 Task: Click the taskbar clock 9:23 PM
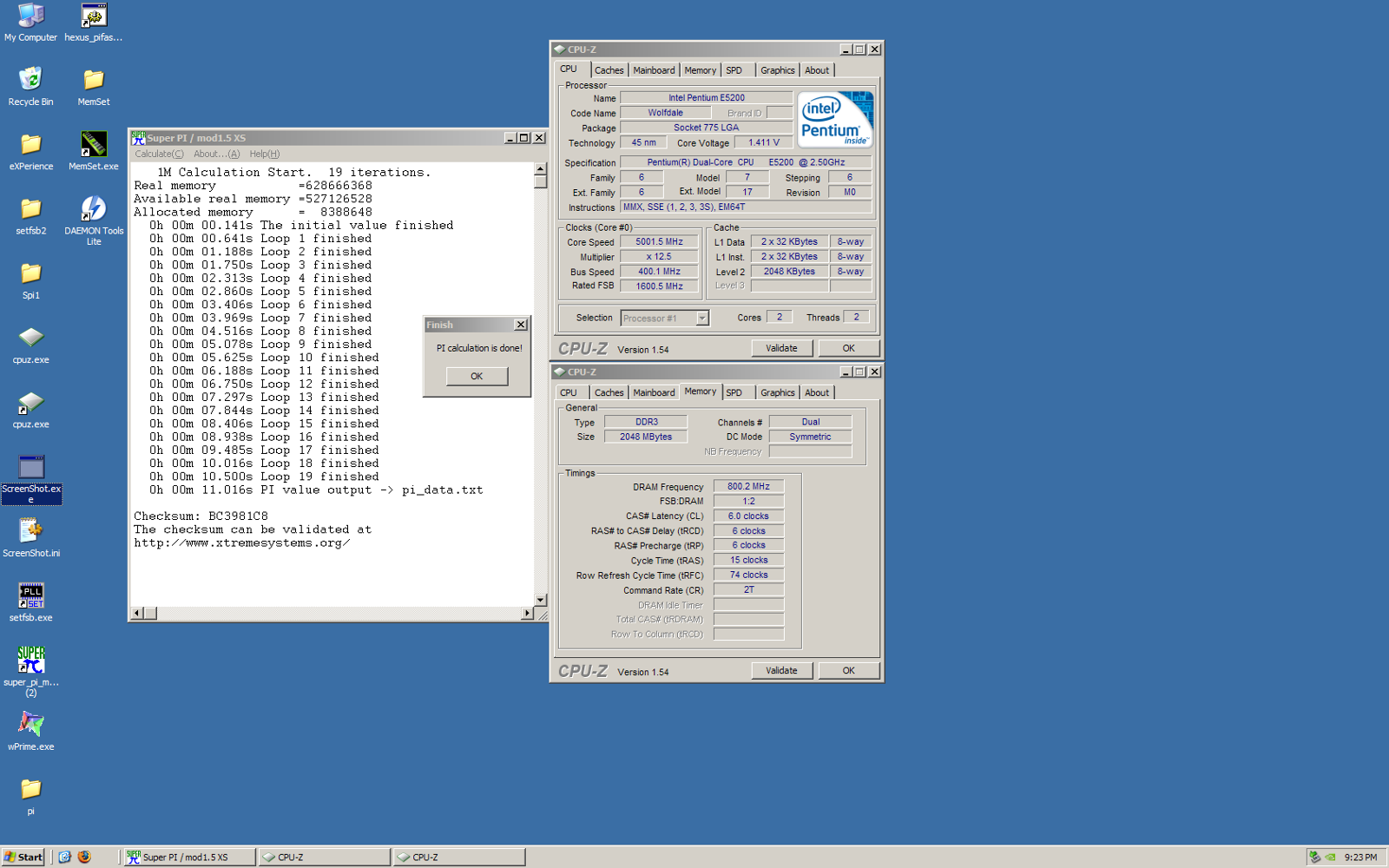tap(1360, 857)
